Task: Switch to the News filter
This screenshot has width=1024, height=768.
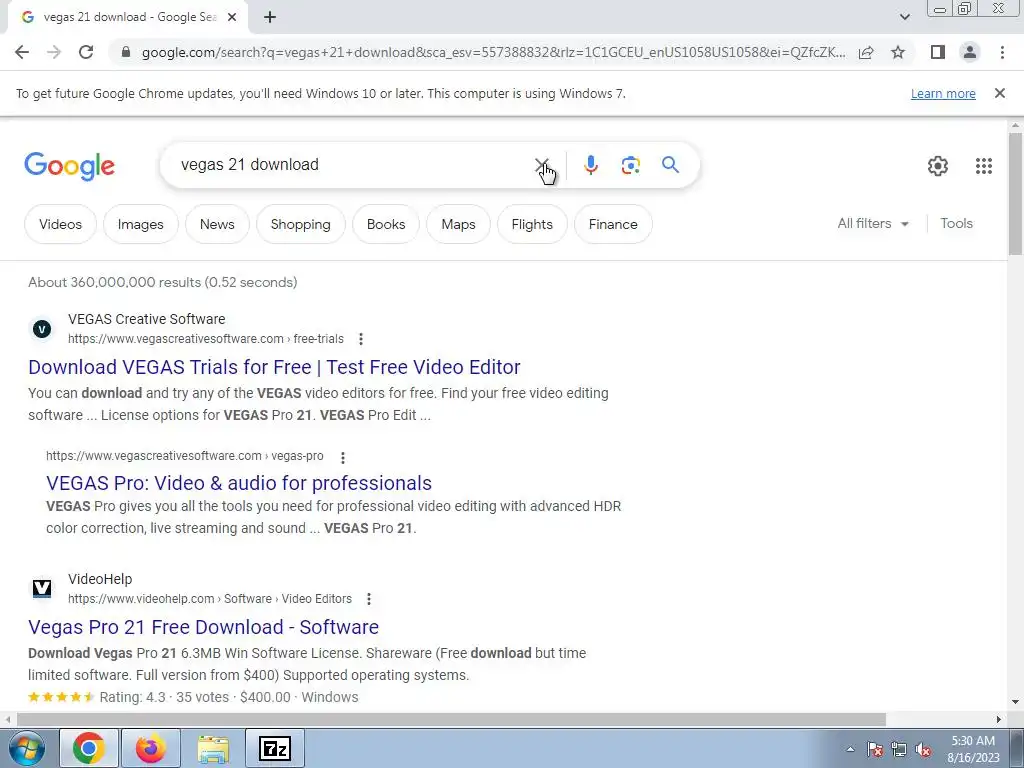Action: click(x=217, y=224)
